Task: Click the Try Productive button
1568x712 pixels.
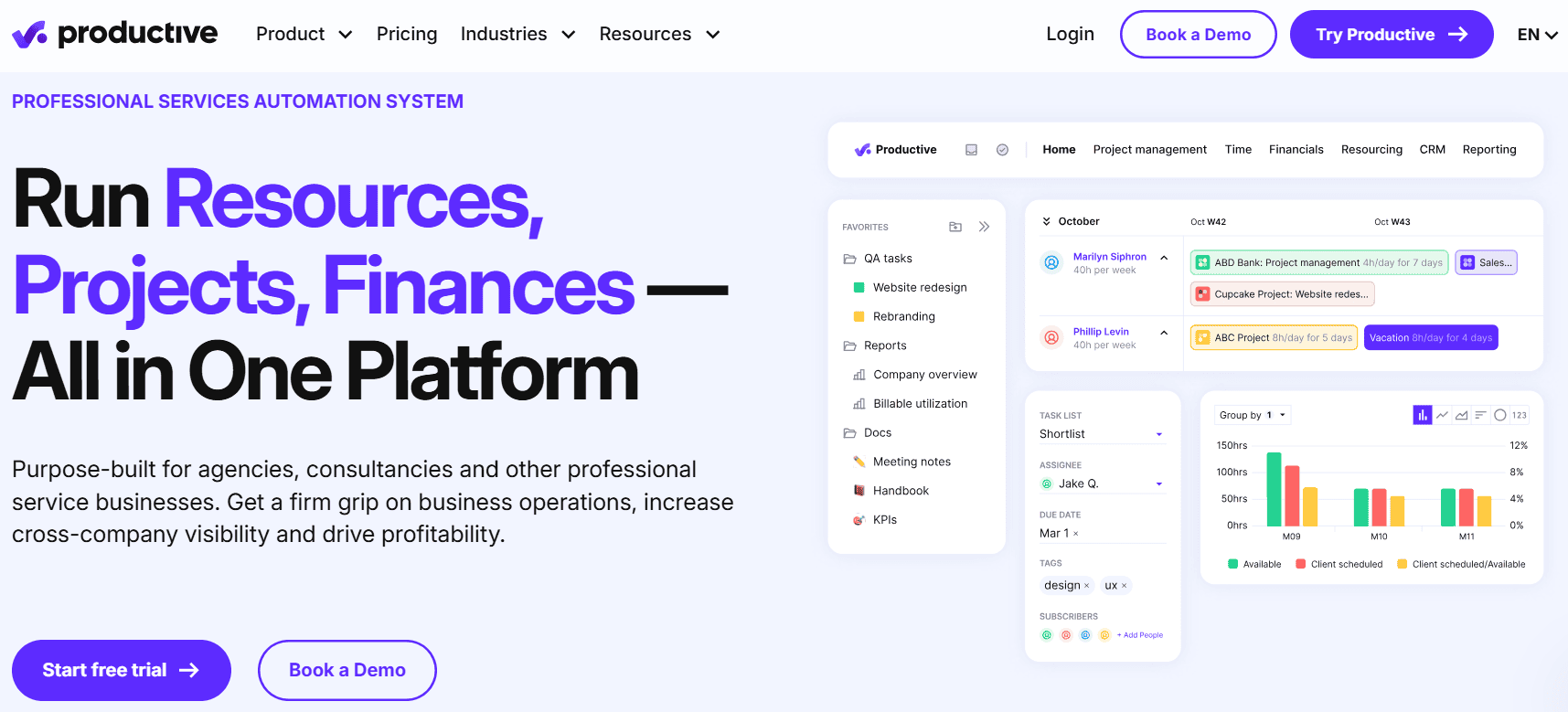Action: (x=1391, y=35)
